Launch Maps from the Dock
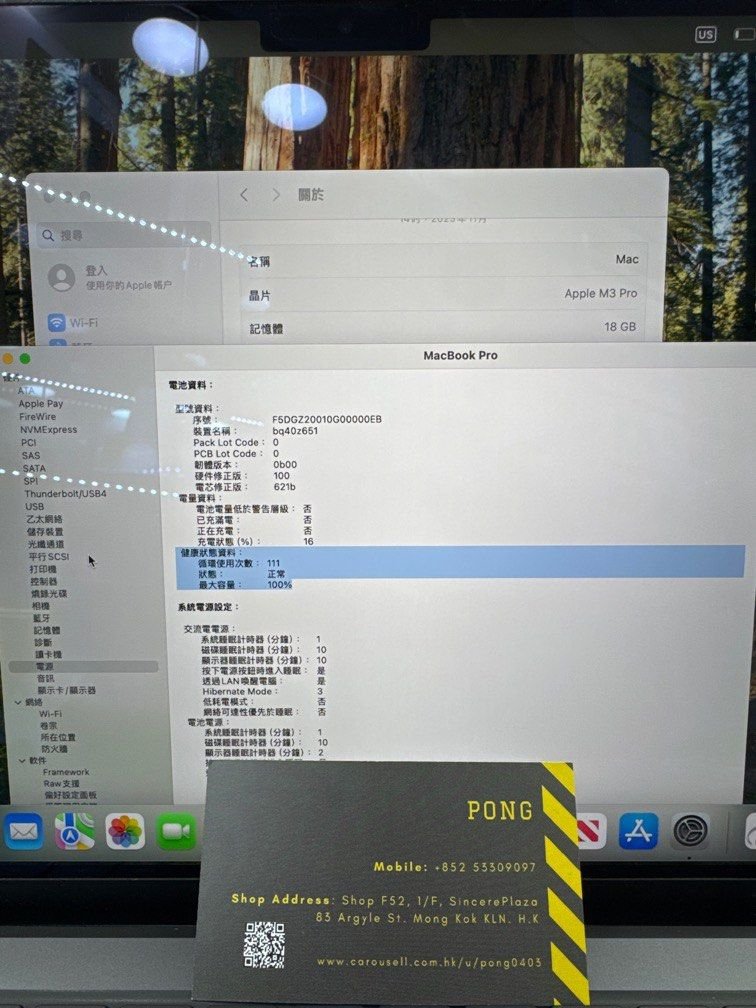This screenshot has height=1008, width=756. point(74,831)
